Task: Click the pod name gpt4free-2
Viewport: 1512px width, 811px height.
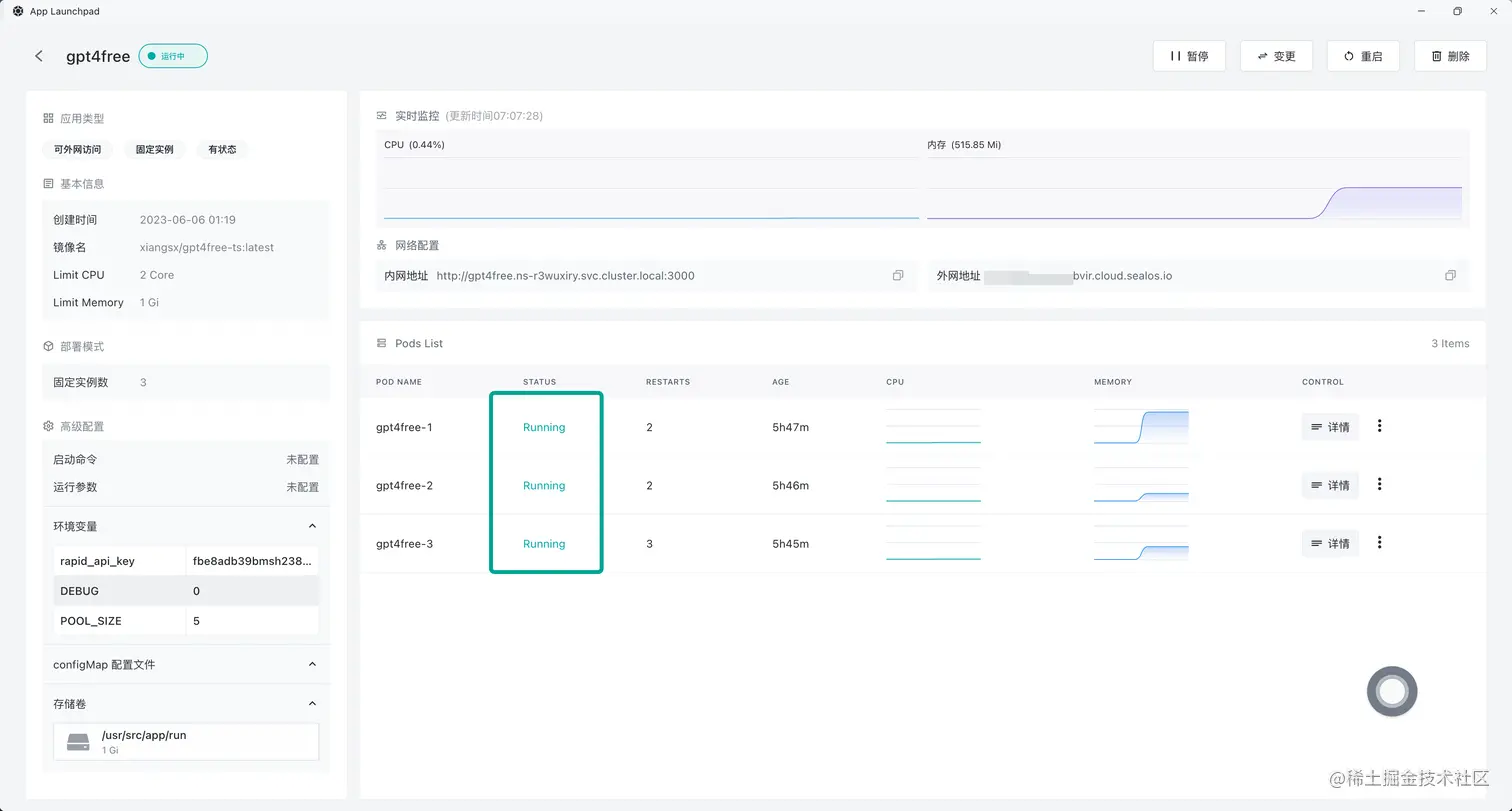Action: 404,485
